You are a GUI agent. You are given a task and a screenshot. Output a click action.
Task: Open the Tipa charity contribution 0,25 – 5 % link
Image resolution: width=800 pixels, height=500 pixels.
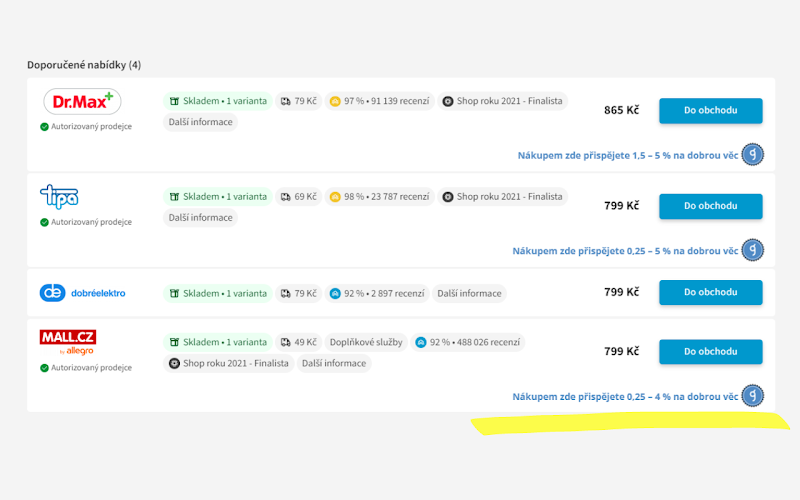click(x=625, y=251)
